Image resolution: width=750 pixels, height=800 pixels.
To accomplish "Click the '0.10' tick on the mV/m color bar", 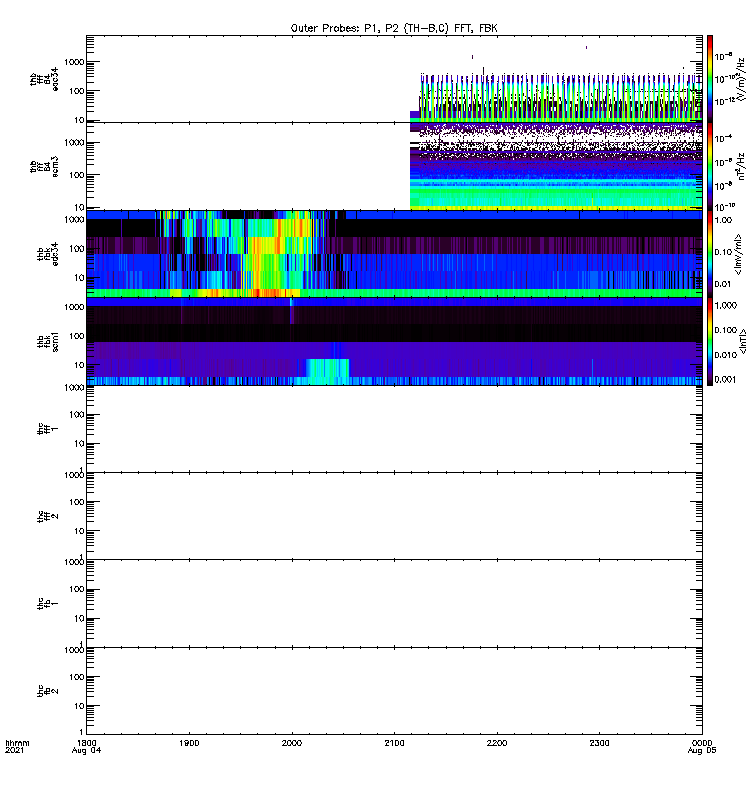I will pyautogui.click(x=723, y=252).
